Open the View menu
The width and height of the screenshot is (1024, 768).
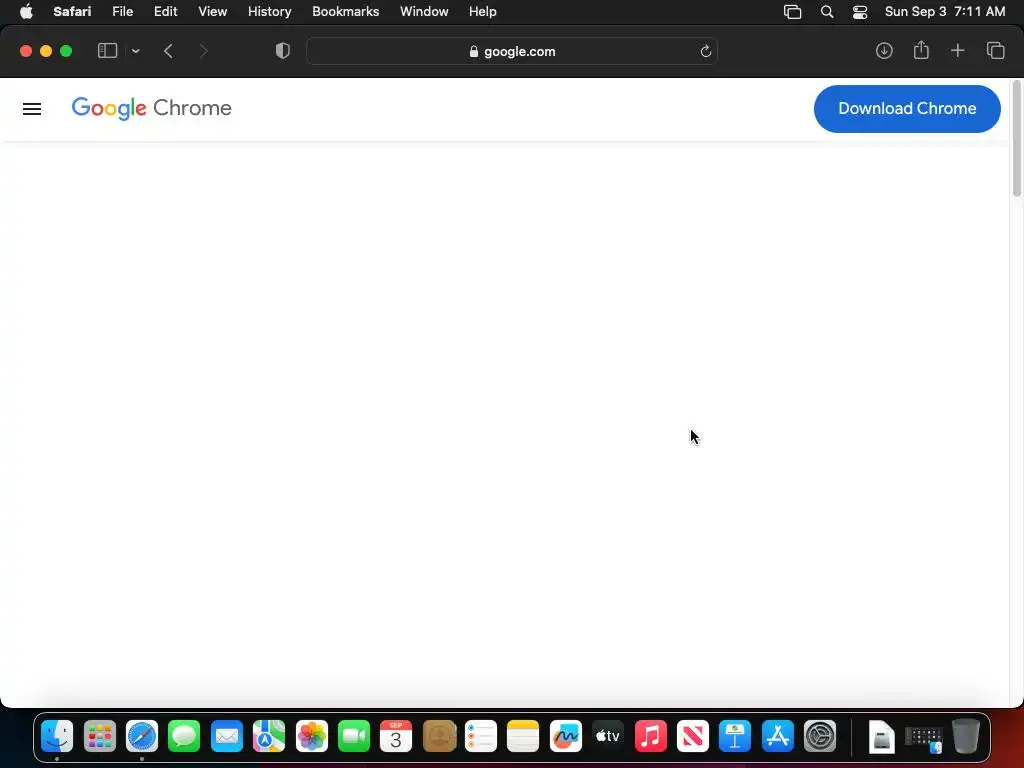pos(212,12)
